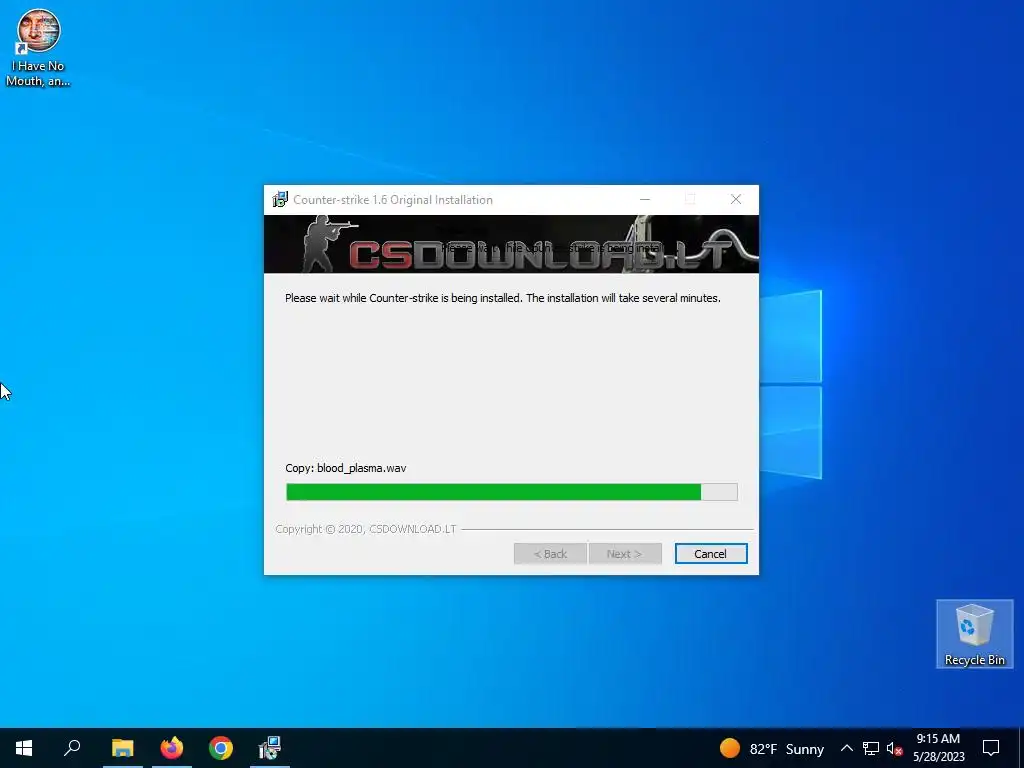
Task: Click the muted volume tray icon
Action: (894, 748)
